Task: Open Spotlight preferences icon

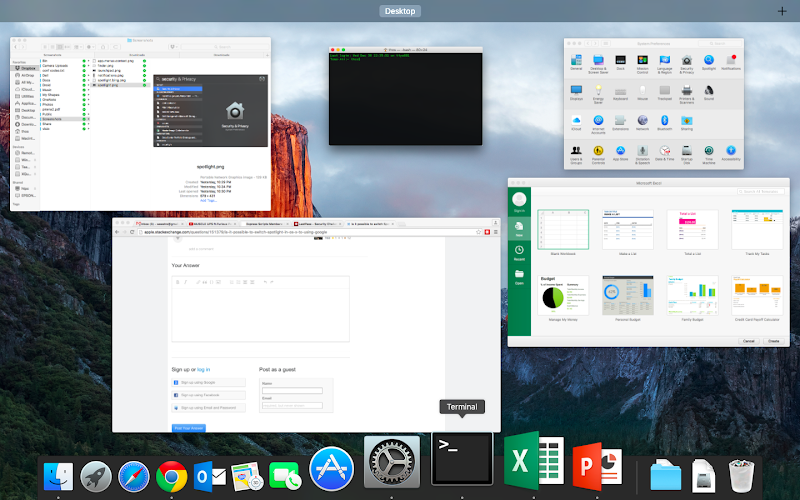Action: coord(709,63)
